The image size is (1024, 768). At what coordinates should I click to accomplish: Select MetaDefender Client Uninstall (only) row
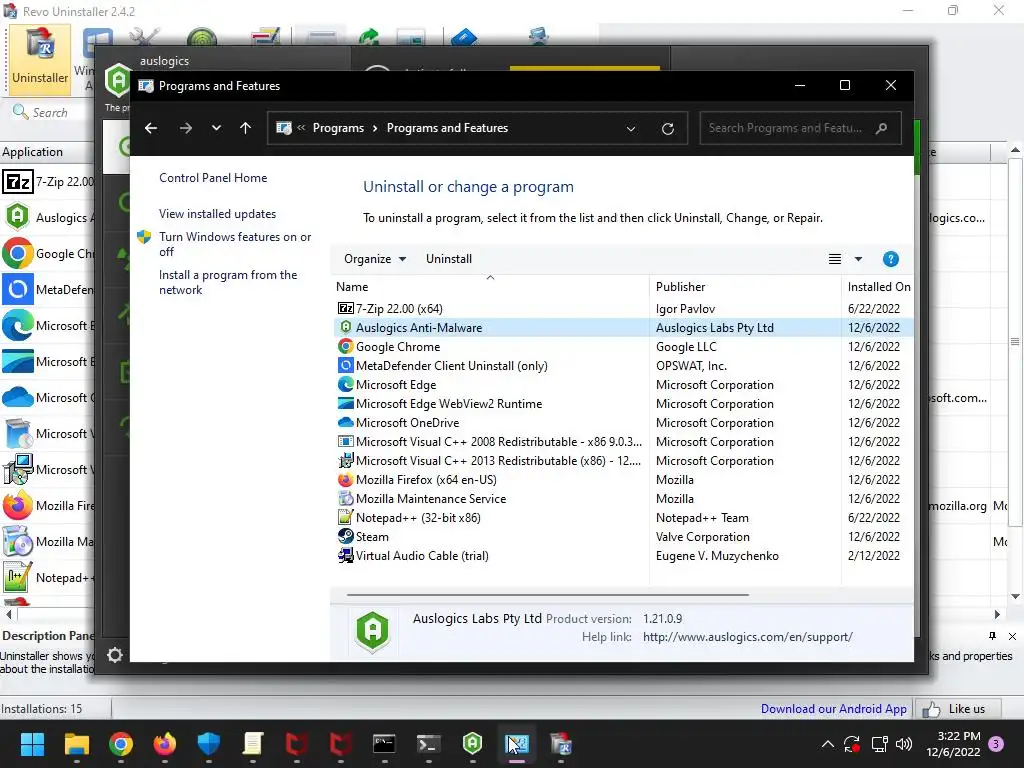623,366
